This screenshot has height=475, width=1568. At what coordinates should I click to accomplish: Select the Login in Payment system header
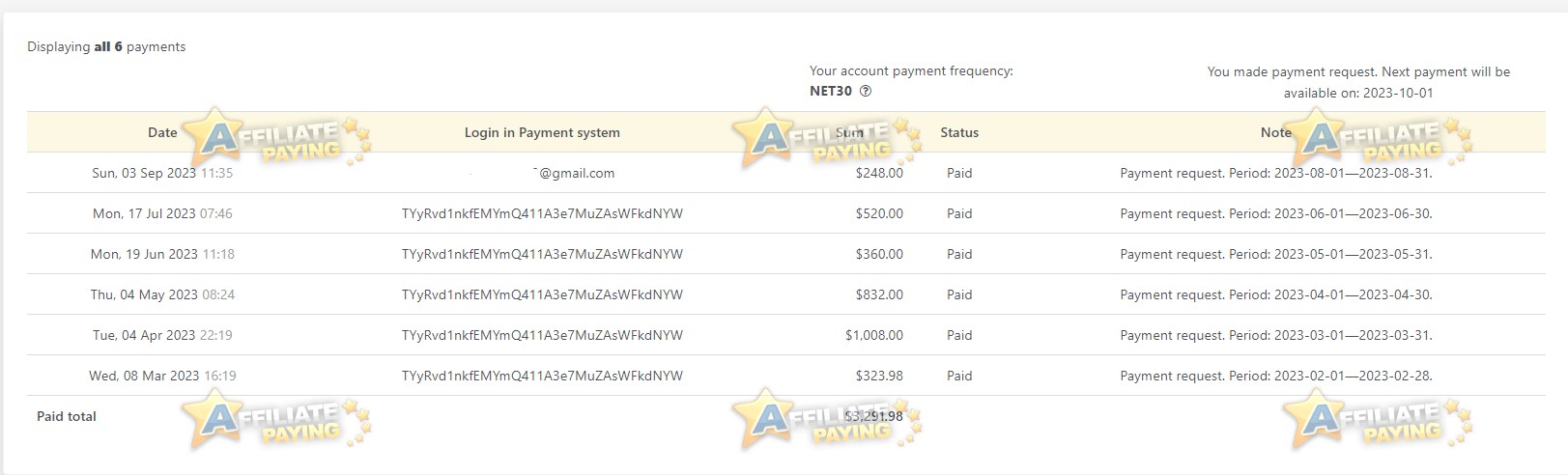click(542, 132)
